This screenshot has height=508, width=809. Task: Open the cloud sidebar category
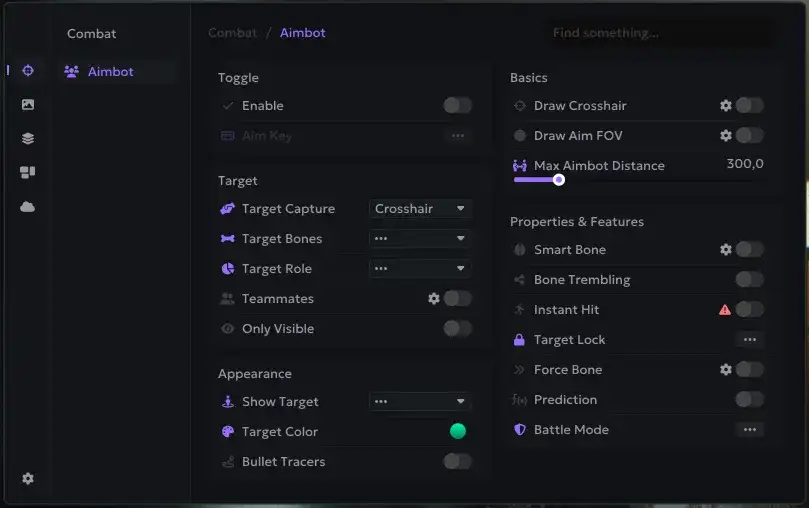point(28,206)
